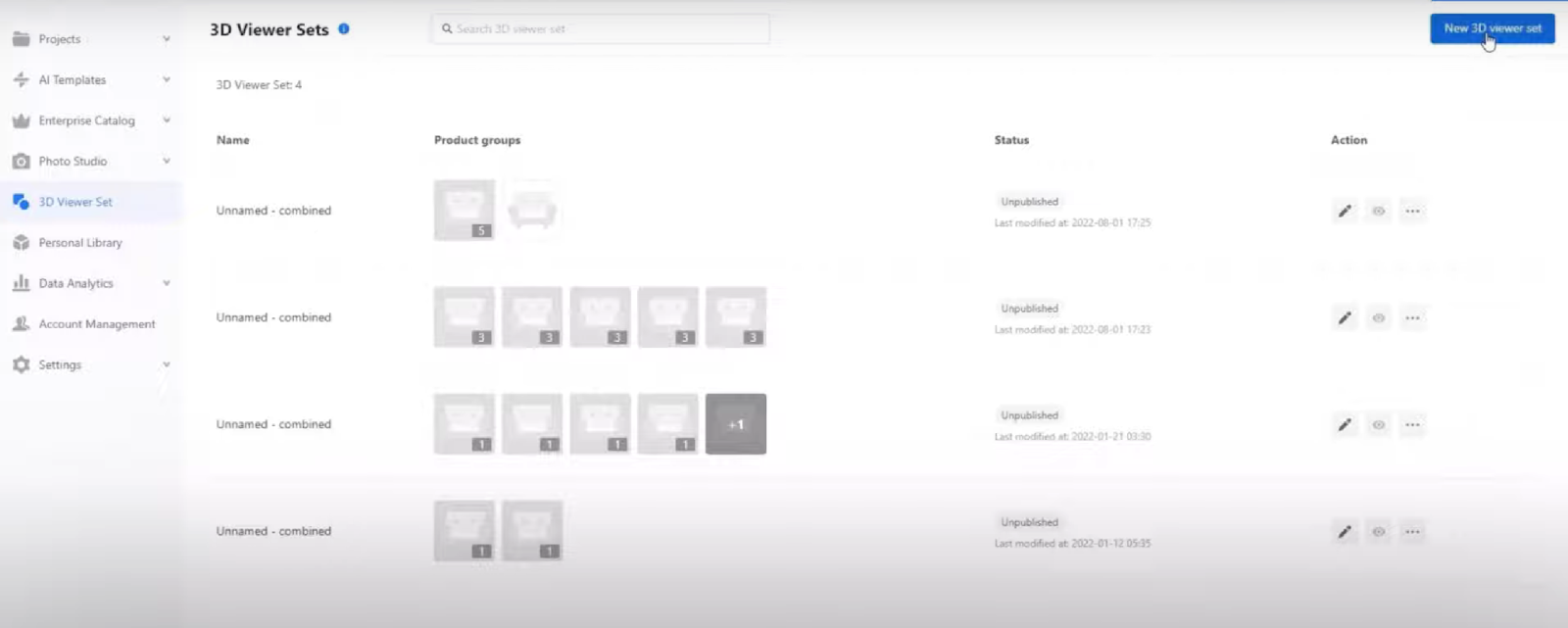The image size is (1568, 628).
Task: Open more options for set modified 2022-01-21 03:30
Action: coord(1412,424)
